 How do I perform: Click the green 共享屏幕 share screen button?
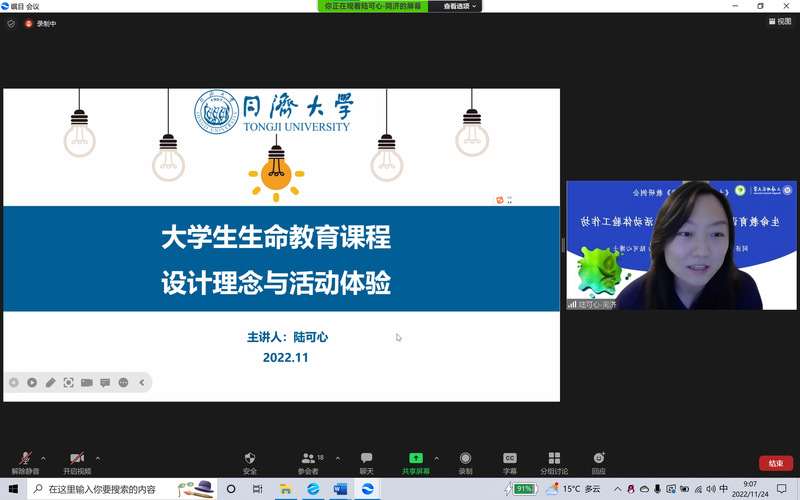[416, 463]
